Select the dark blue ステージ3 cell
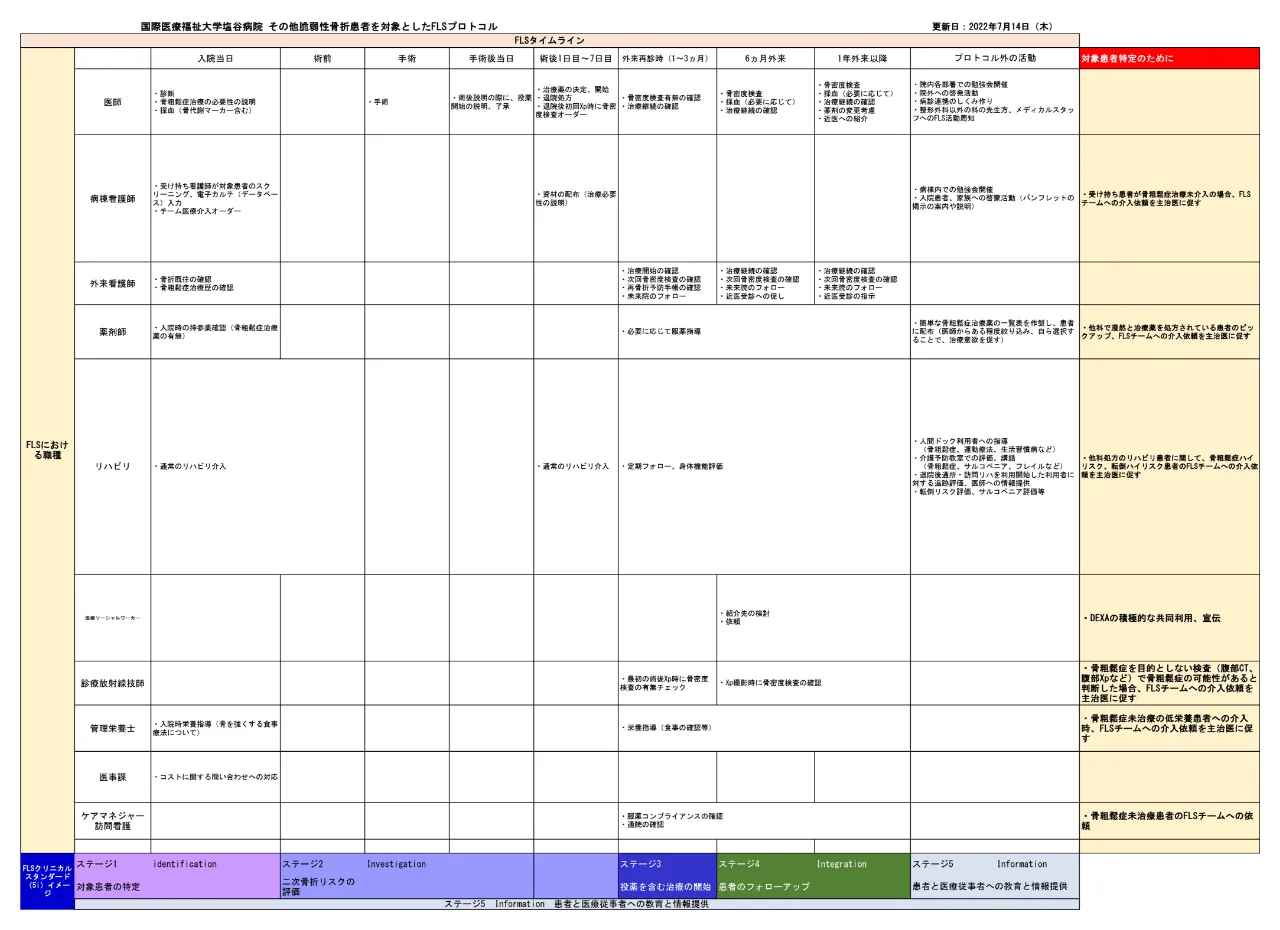The width and height of the screenshot is (1280, 930). click(x=666, y=874)
